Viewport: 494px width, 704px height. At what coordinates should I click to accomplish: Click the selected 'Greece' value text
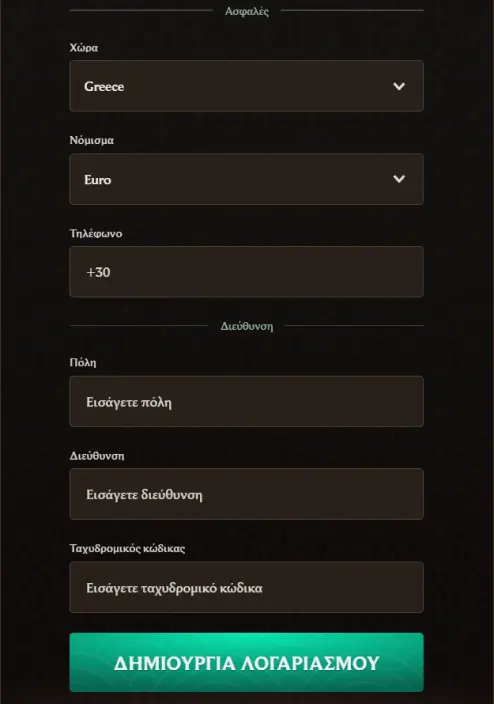[104, 86]
